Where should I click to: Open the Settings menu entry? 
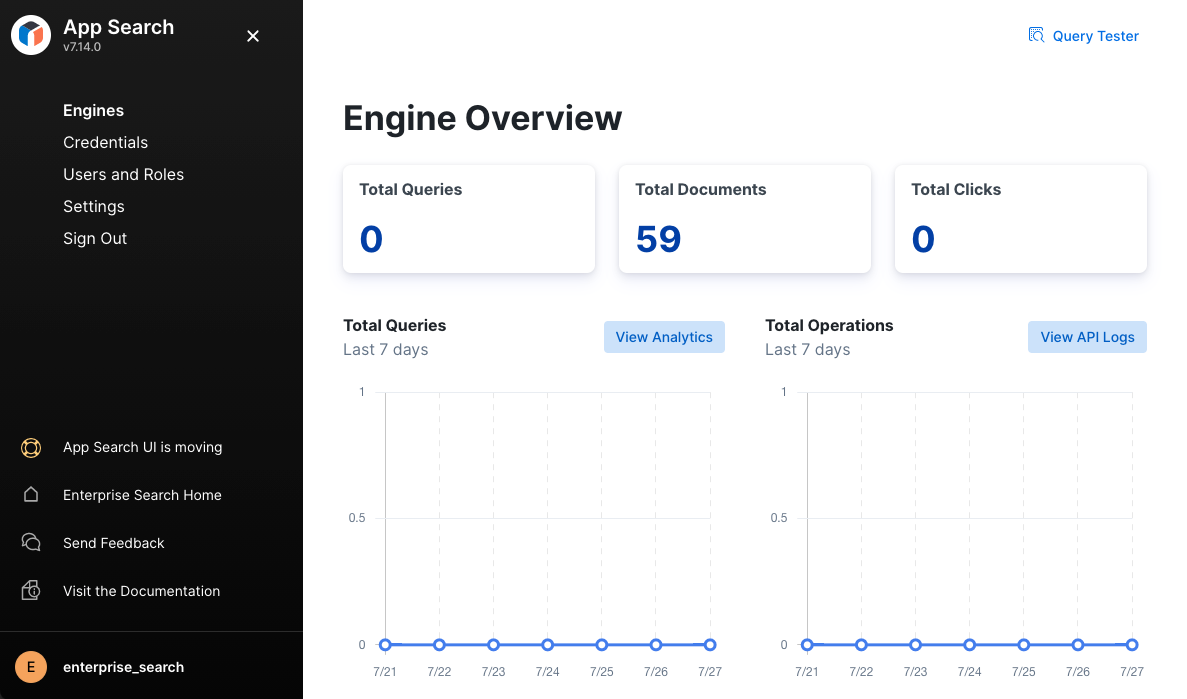click(x=93, y=206)
